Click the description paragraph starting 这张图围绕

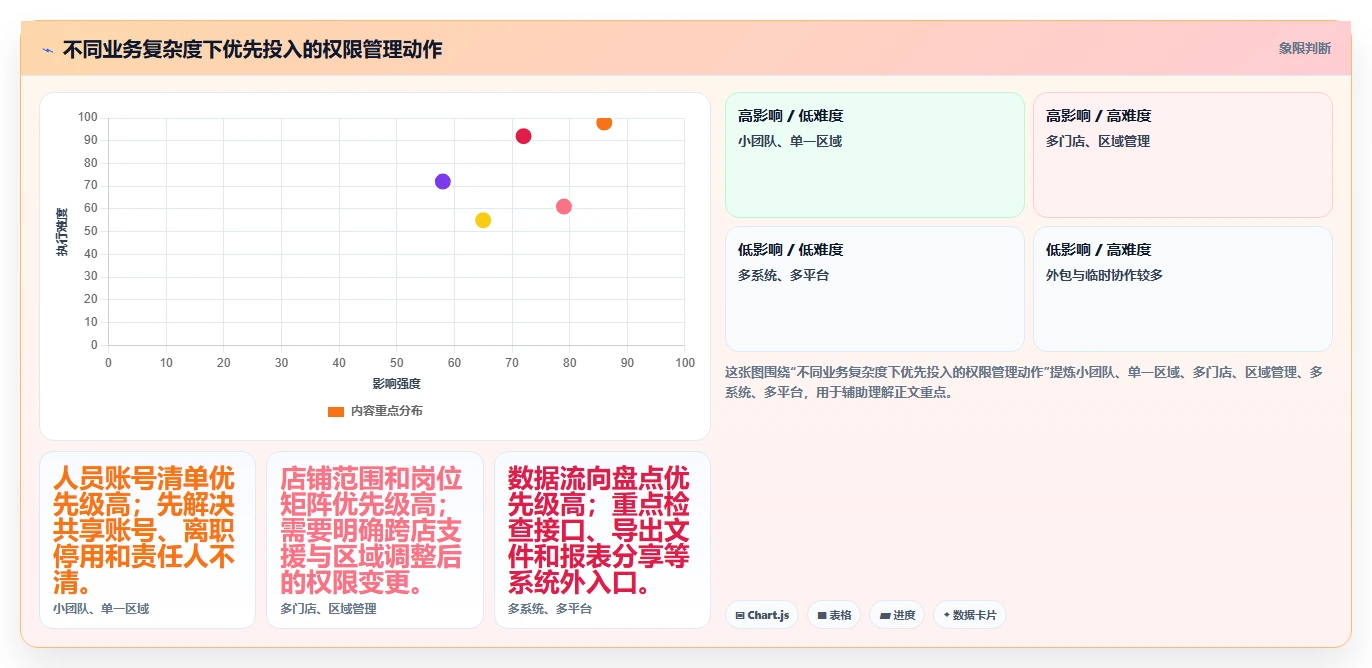(x=1025, y=382)
